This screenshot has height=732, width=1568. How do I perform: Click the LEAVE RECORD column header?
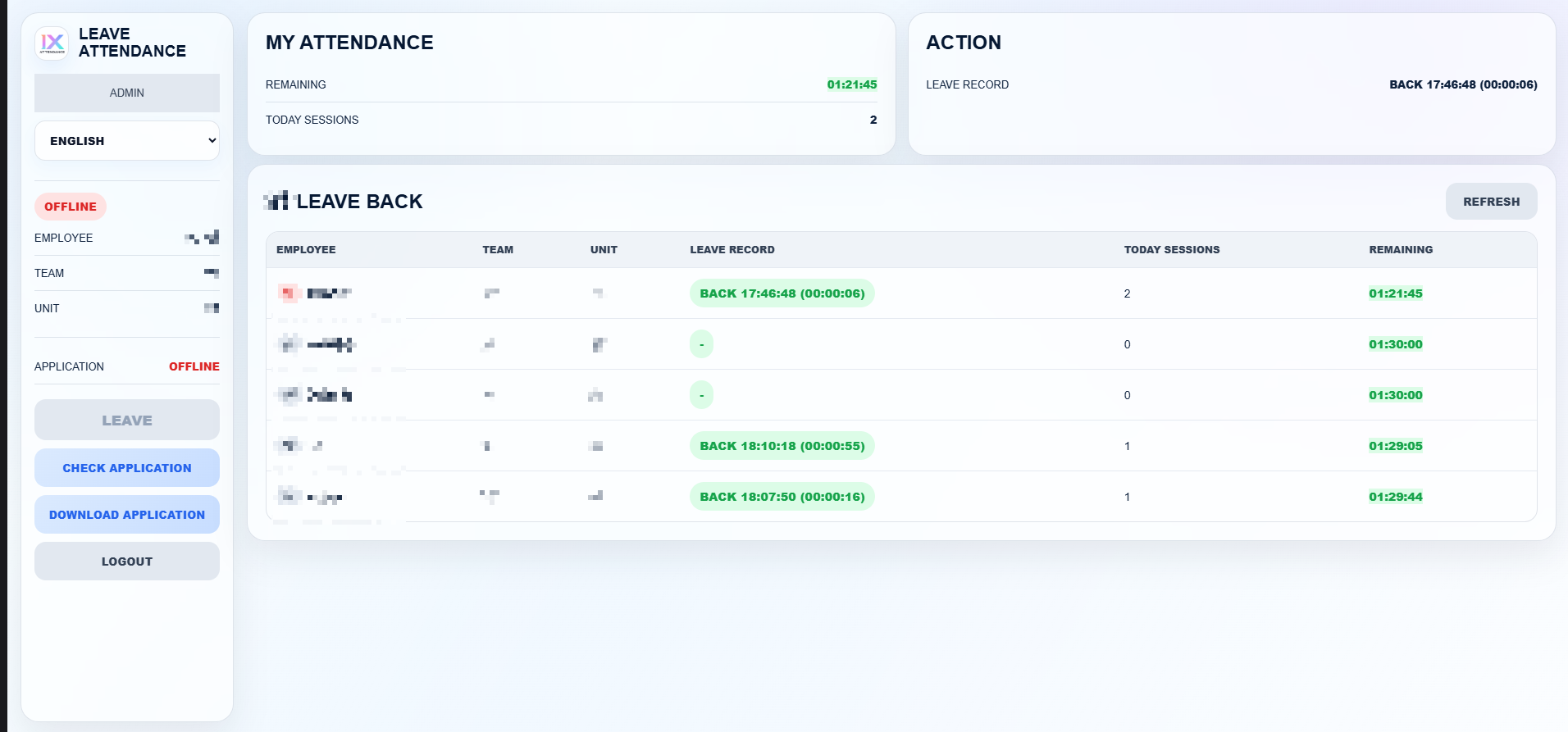click(x=732, y=250)
